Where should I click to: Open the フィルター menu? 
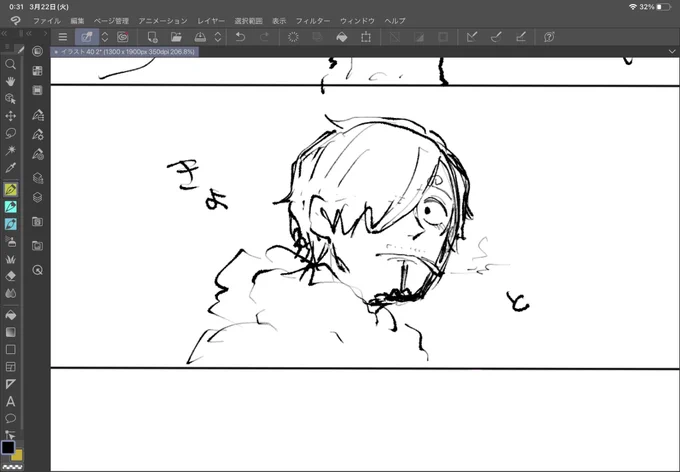coord(313,20)
